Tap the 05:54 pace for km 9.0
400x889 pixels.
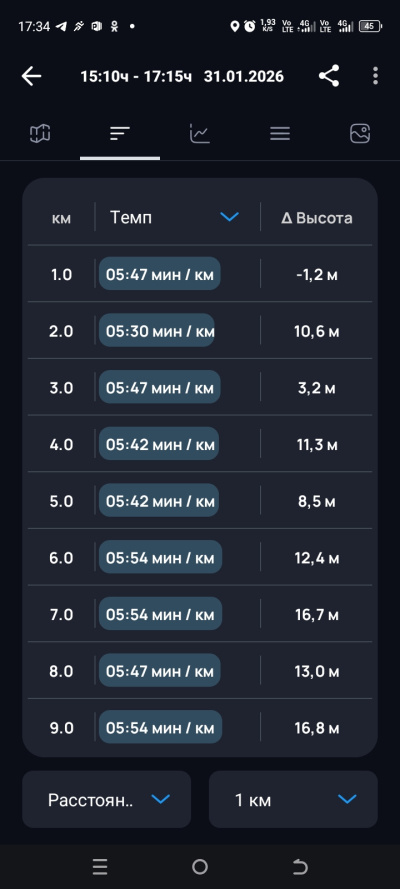[160, 727]
